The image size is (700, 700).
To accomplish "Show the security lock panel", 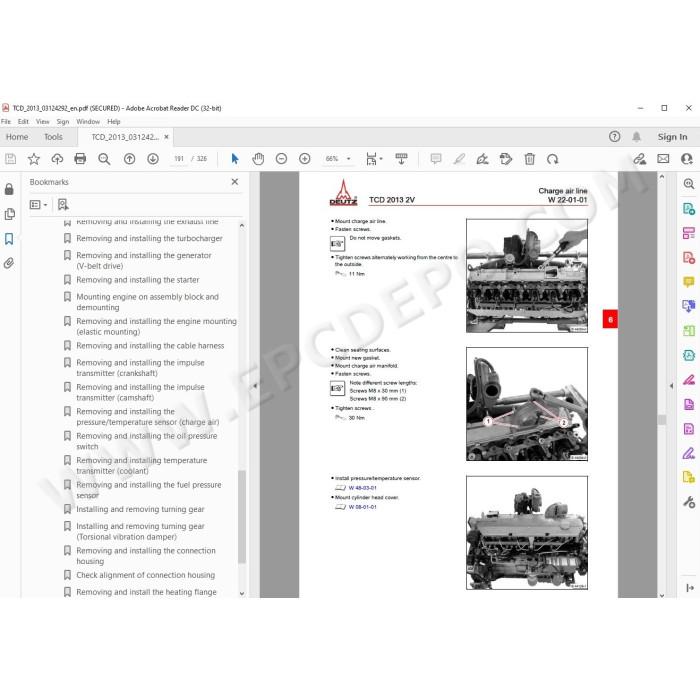I will click(9, 189).
